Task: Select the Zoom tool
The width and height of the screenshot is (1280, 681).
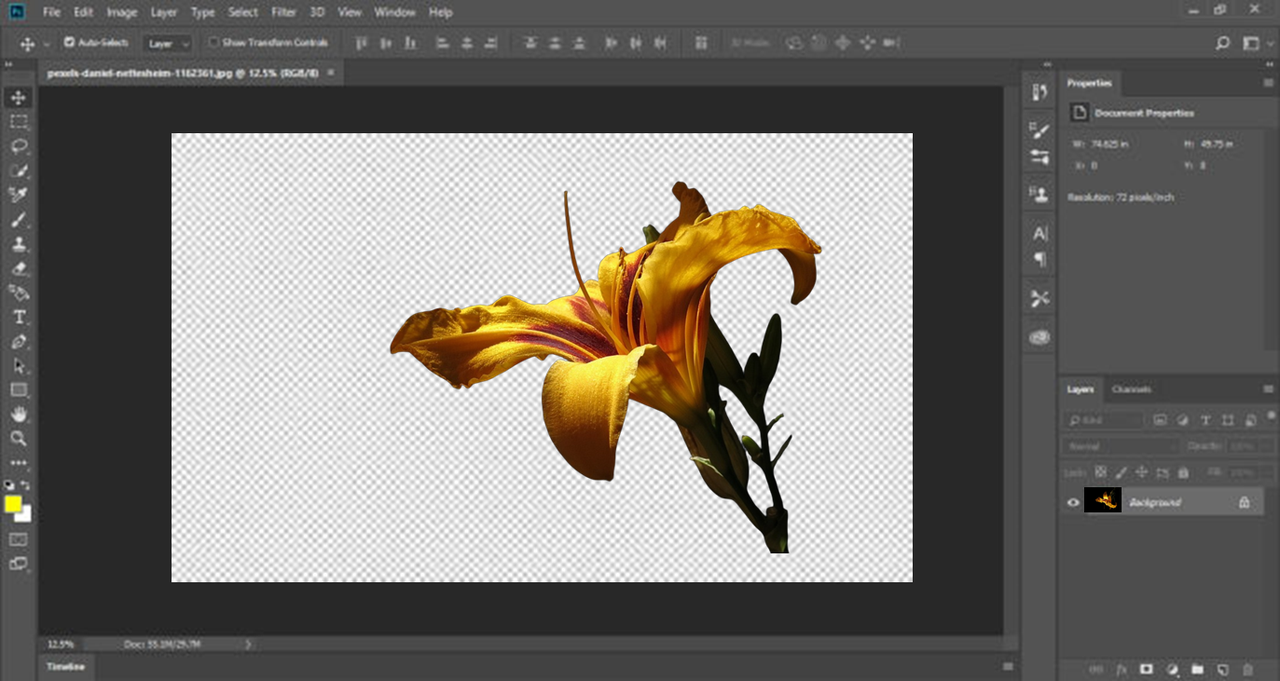Action: point(19,439)
